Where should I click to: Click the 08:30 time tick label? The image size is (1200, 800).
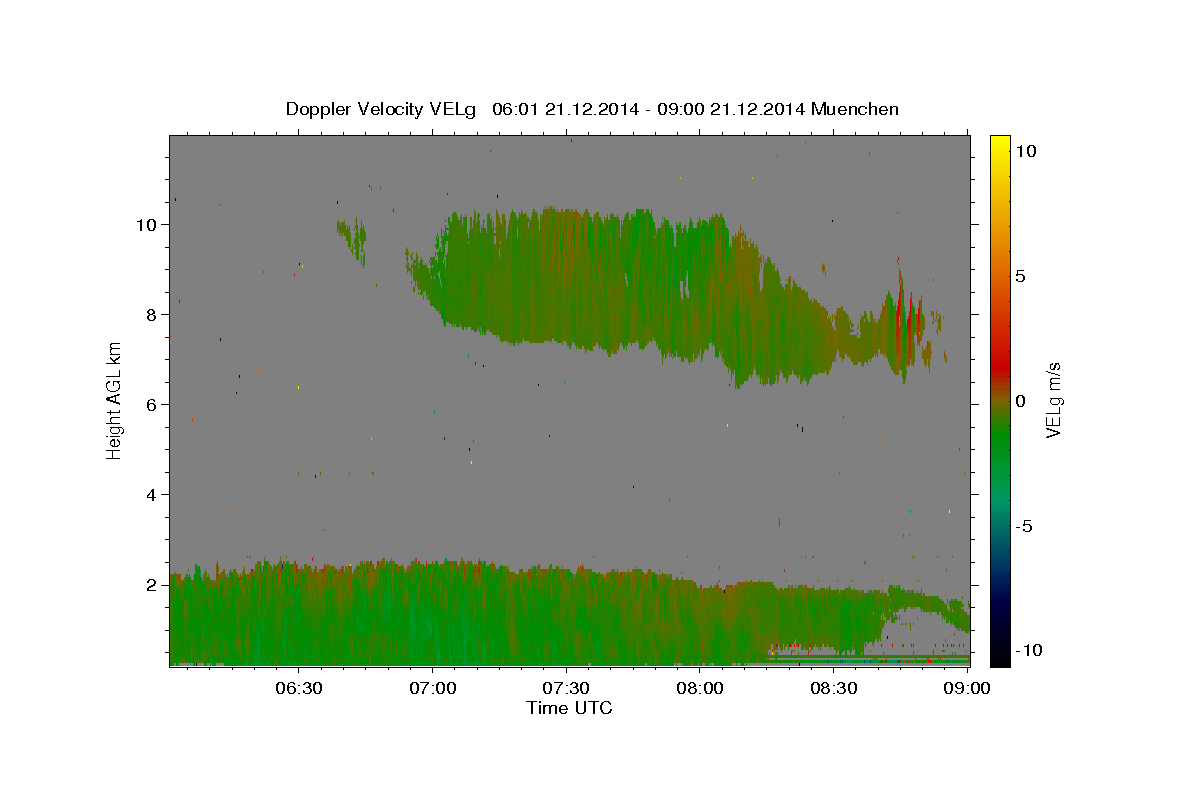coord(835,689)
